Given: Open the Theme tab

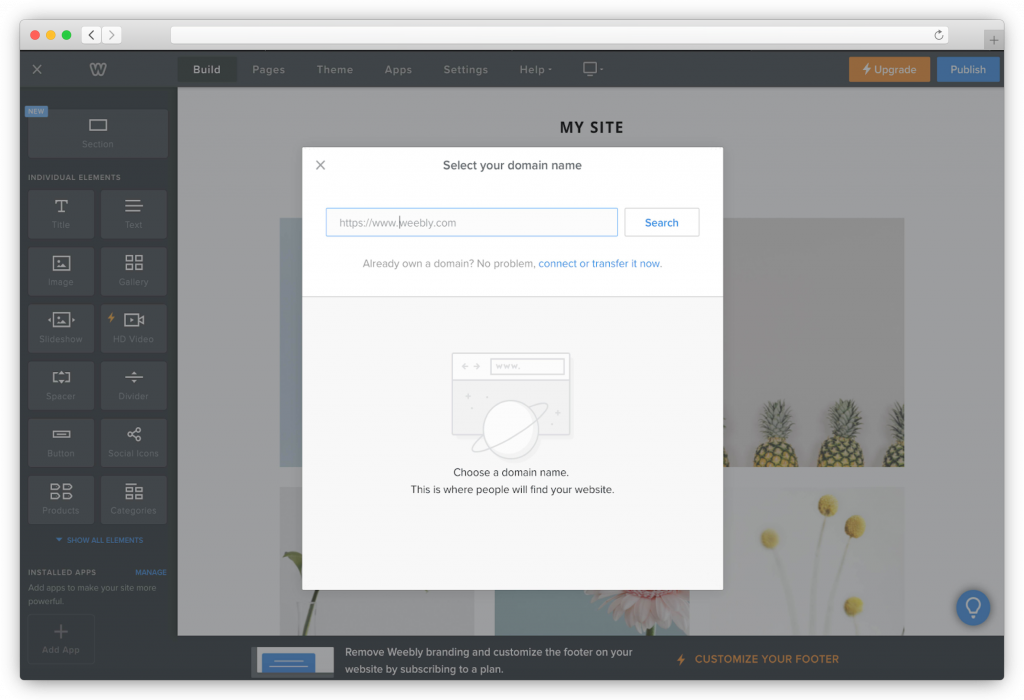Looking at the screenshot, I should (x=335, y=69).
